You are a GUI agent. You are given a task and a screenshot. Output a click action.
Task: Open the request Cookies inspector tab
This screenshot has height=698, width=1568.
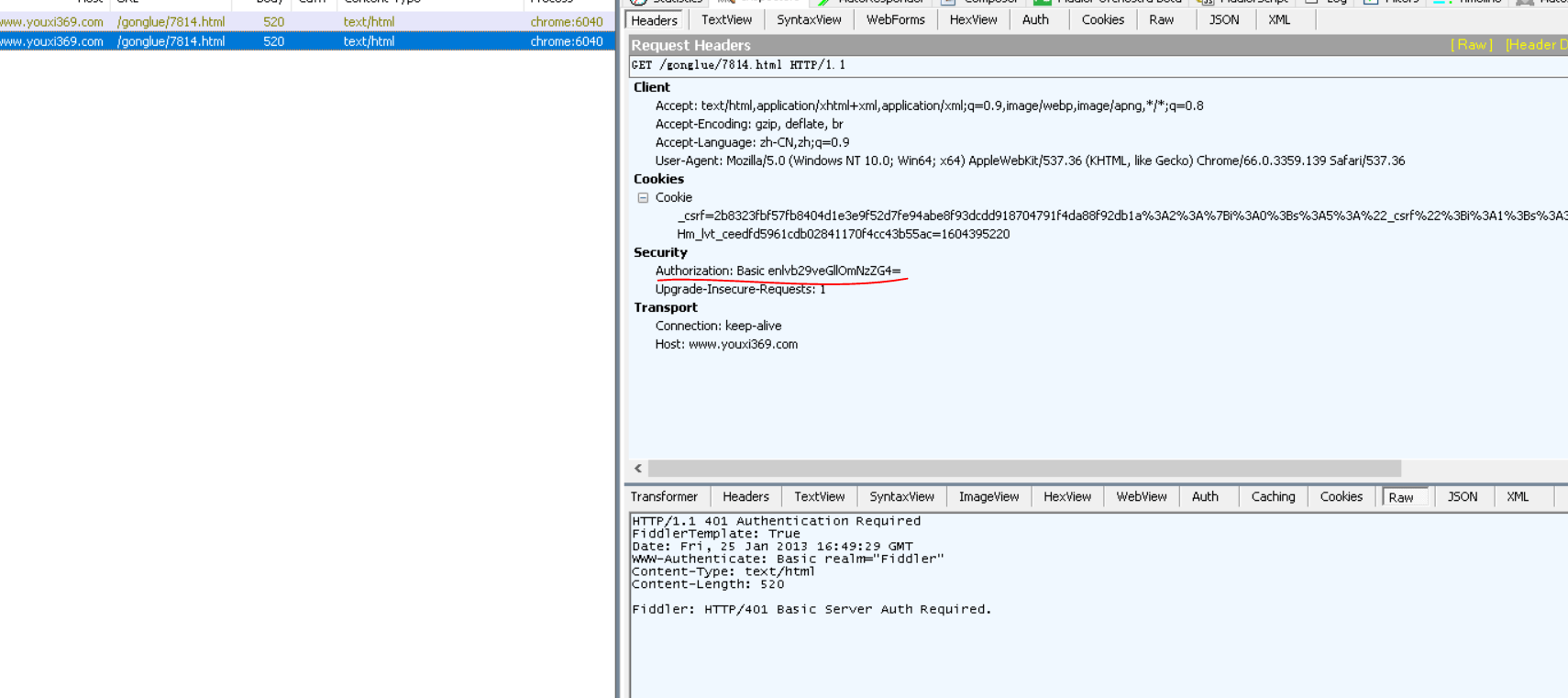click(x=1102, y=20)
